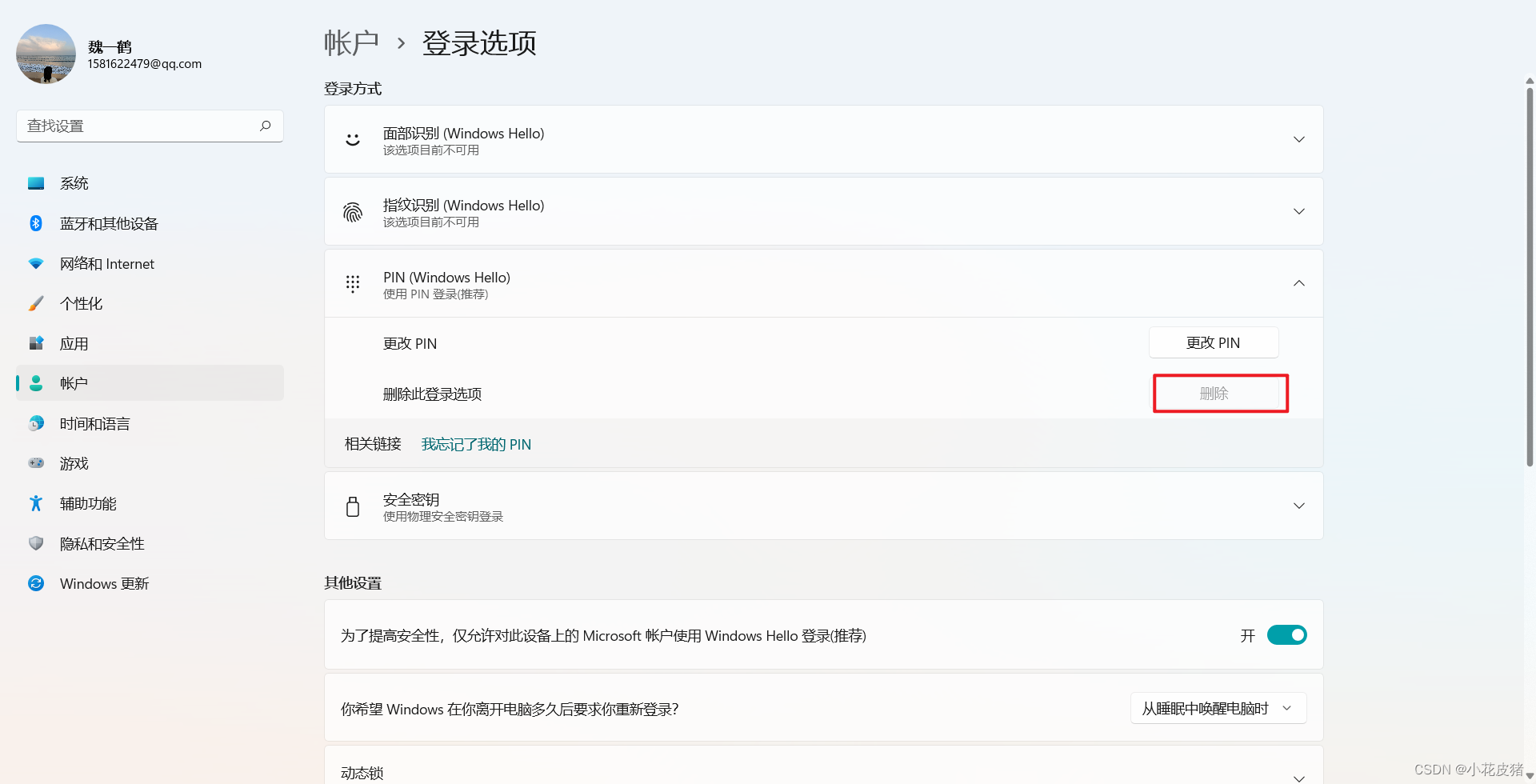This screenshot has width=1536, height=784.
Task: Expand the 指纹识别 section chevron
Action: 1299,211
